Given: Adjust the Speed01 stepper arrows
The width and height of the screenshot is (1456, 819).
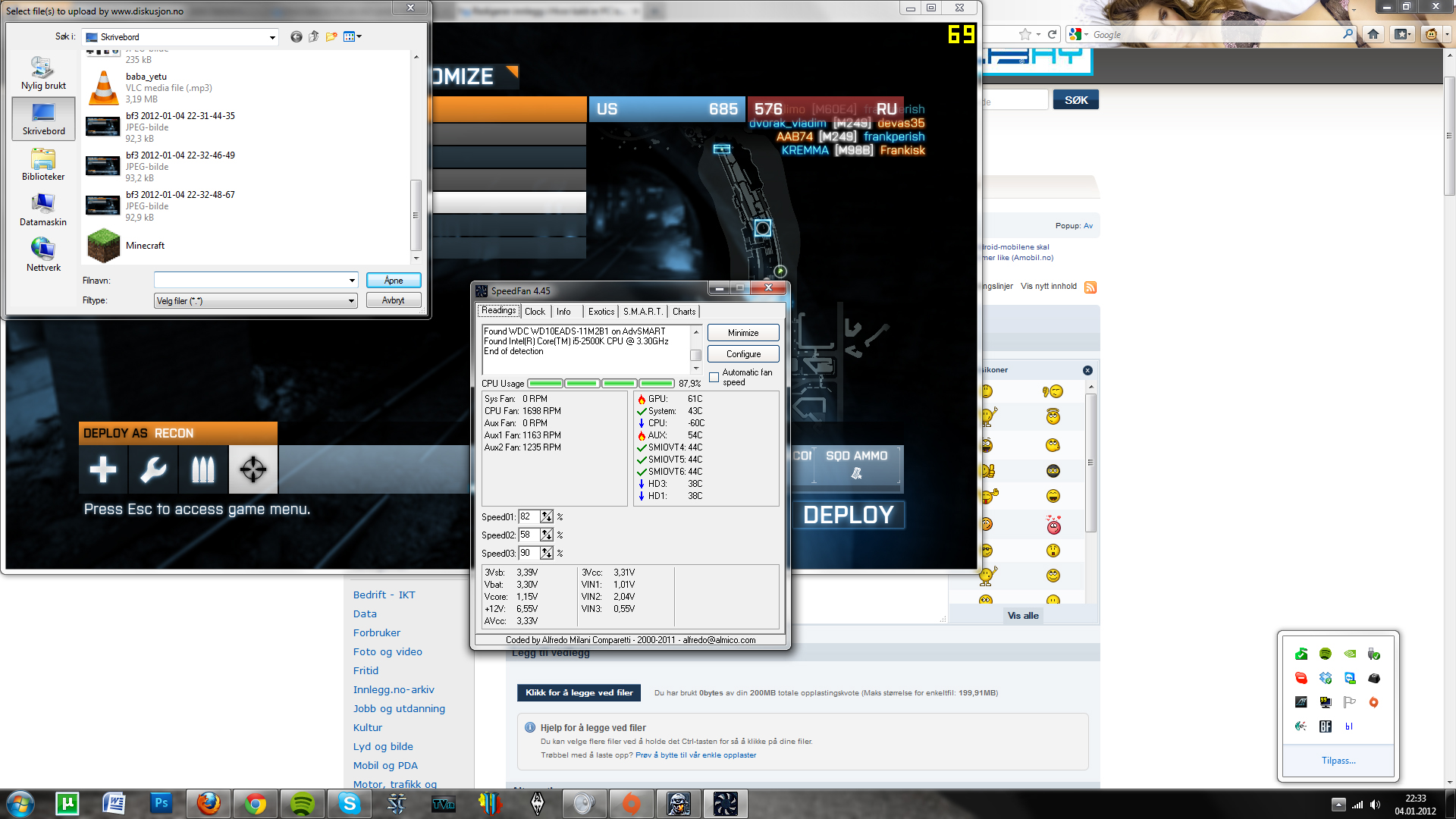Looking at the screenshot, I should [x=547, y=516].
